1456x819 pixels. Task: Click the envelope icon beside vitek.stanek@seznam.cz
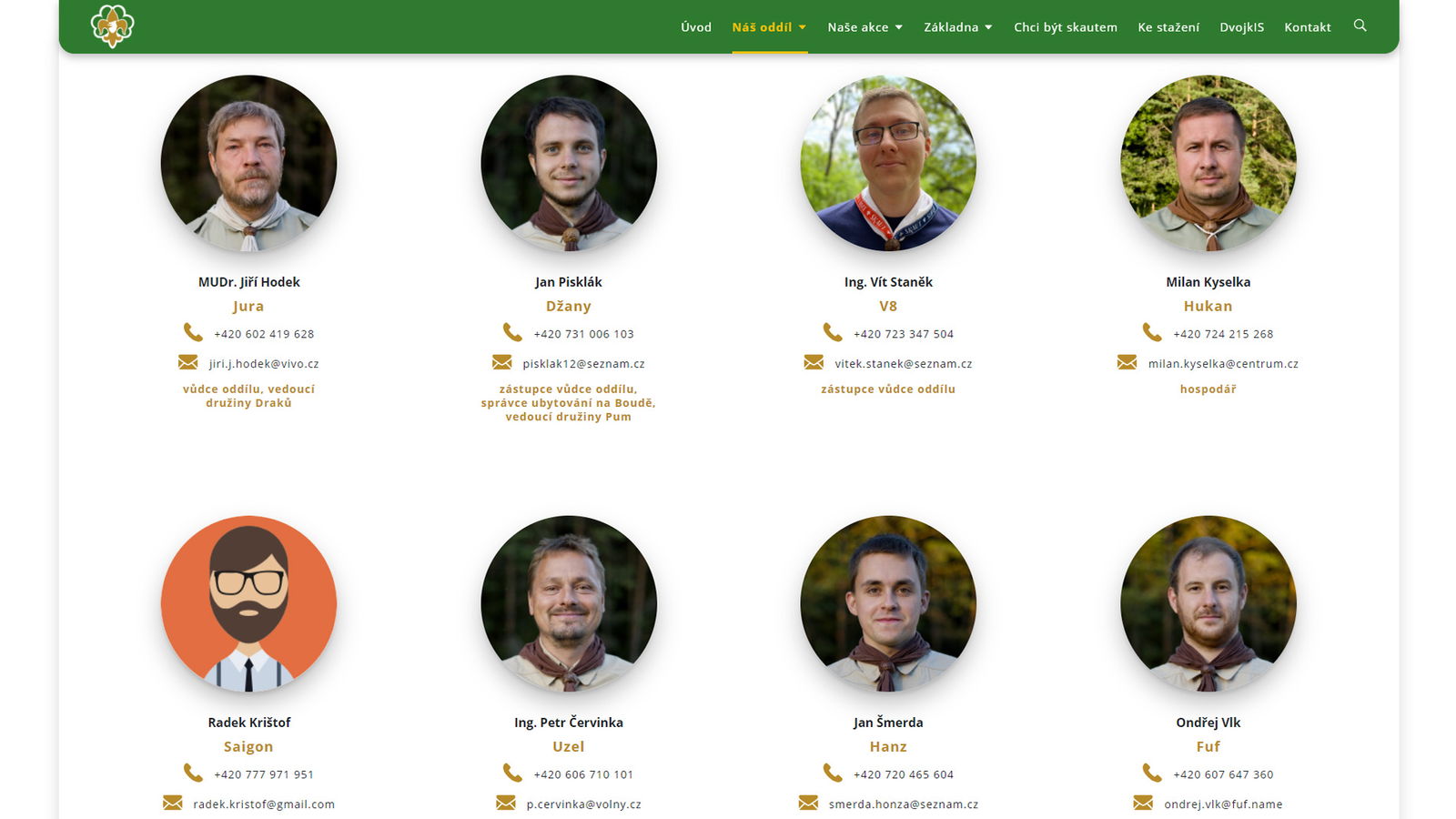(x=814, y=362)
